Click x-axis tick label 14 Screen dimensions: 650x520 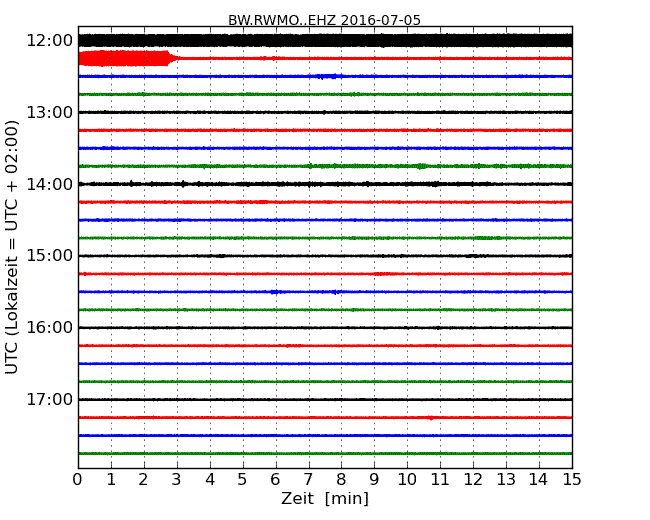539,479
